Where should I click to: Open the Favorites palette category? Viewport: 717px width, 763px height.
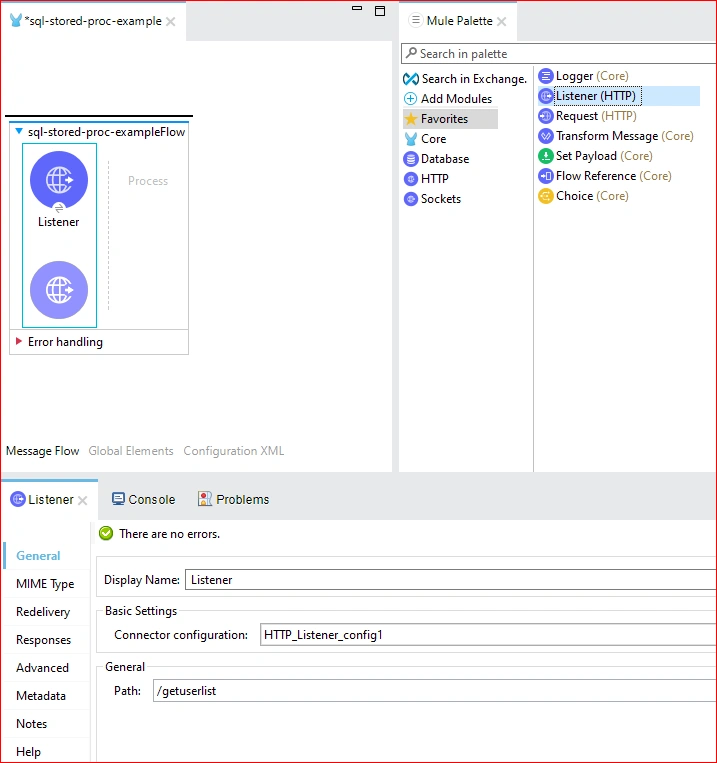click(x=450, y=119)
